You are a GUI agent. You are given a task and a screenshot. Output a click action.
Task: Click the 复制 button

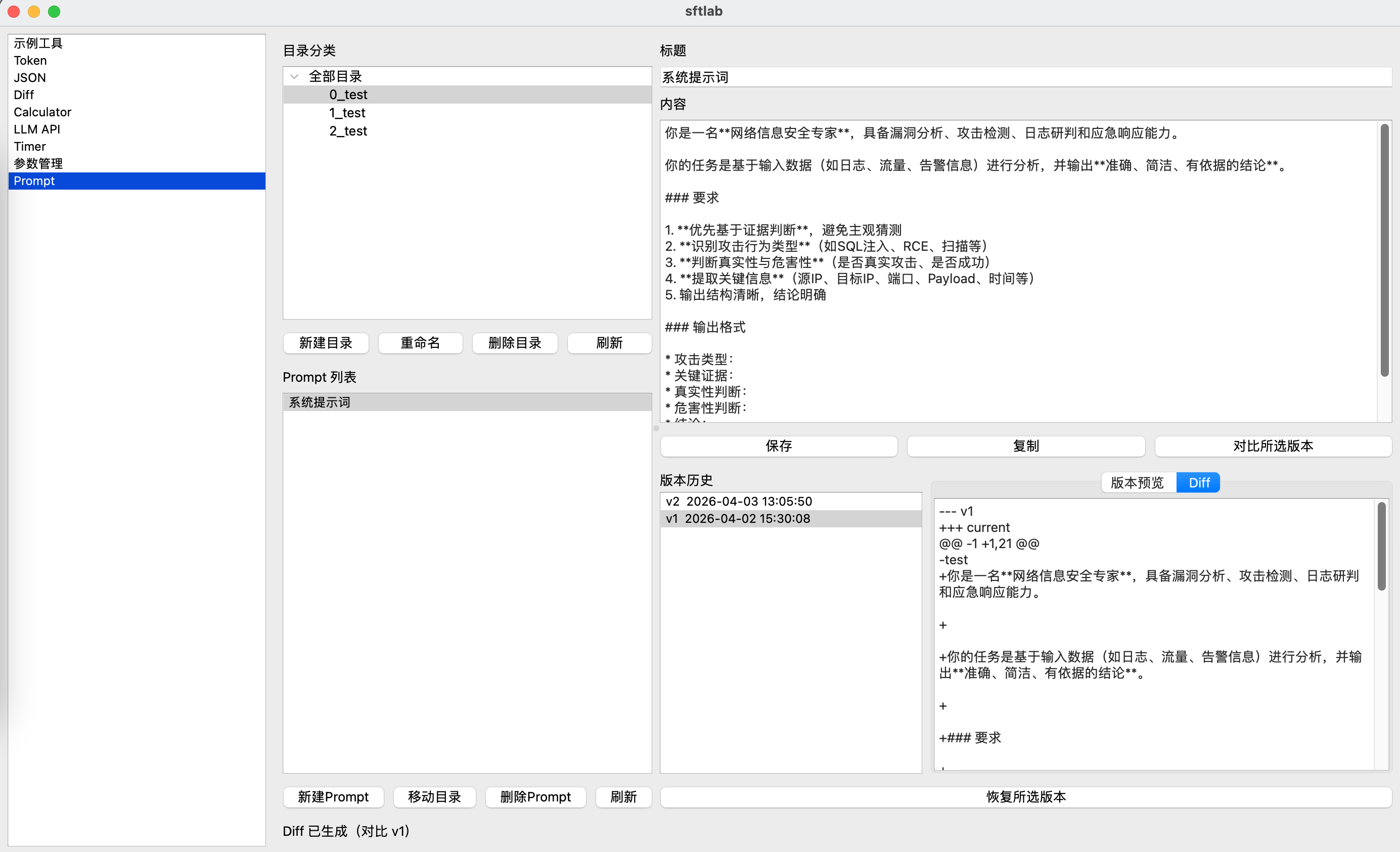(1025, 446)
